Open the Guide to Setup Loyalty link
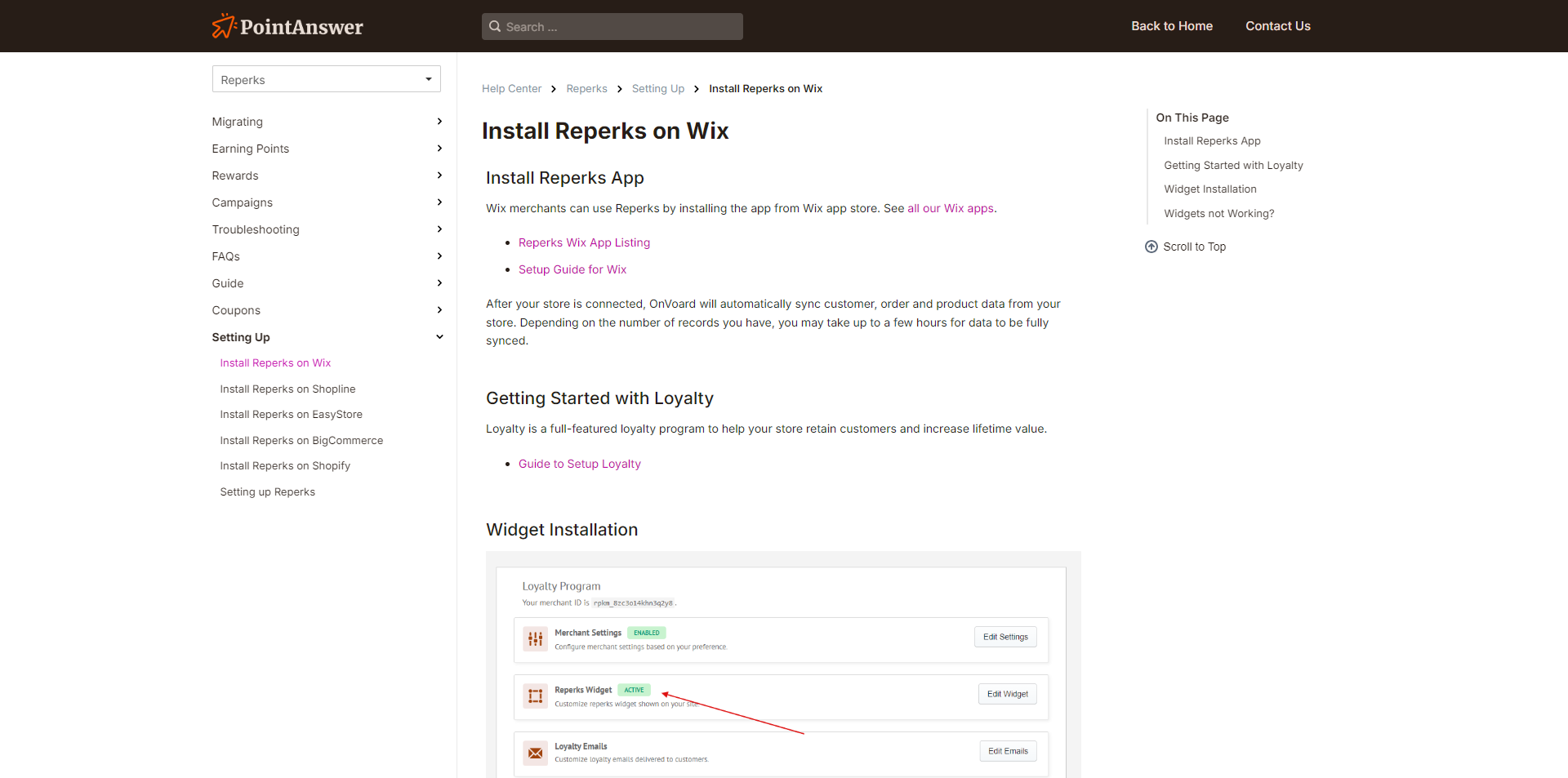The height and width of the screenshot is (778, 1568). pos(579,464)
